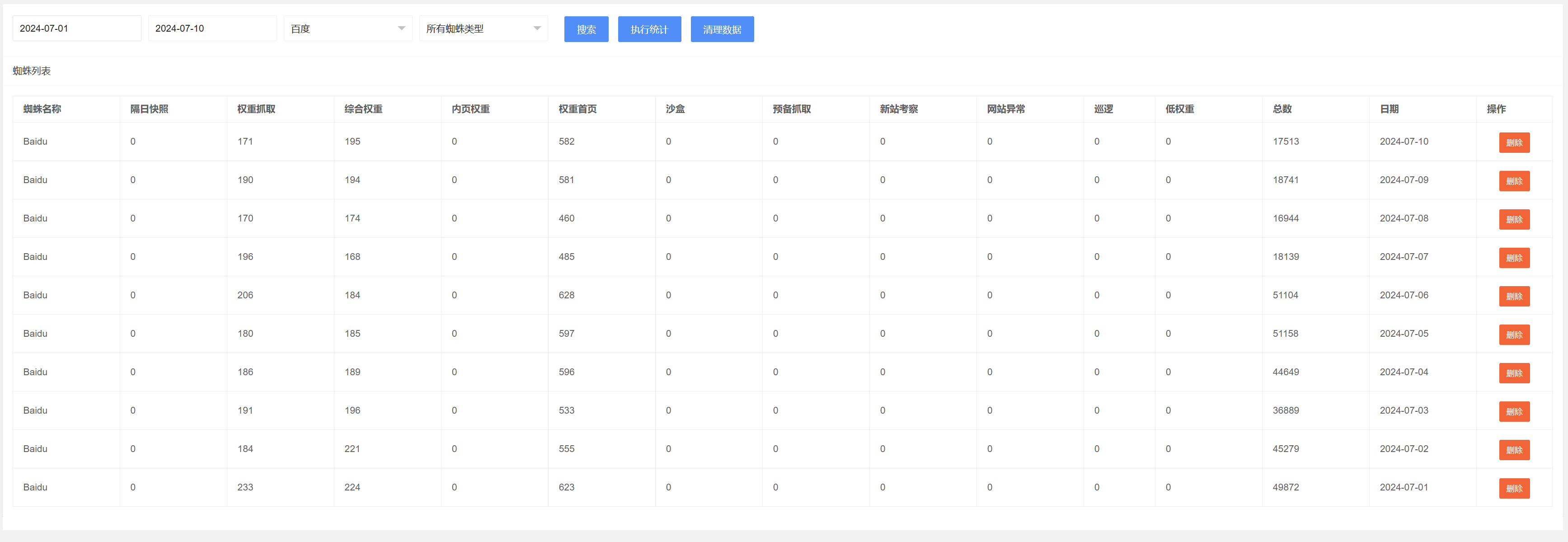Select total value 51104

(1286, 295)
